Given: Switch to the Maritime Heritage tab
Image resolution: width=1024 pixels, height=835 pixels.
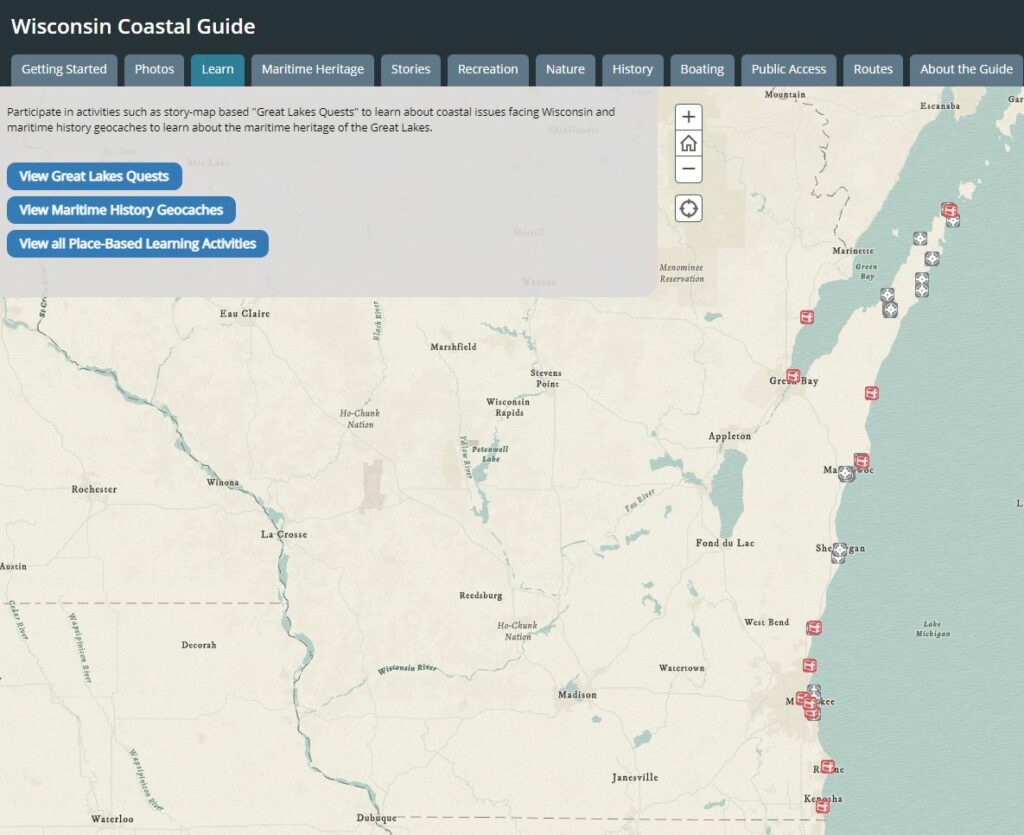Looking at the screenshot, I should point(311,69).
